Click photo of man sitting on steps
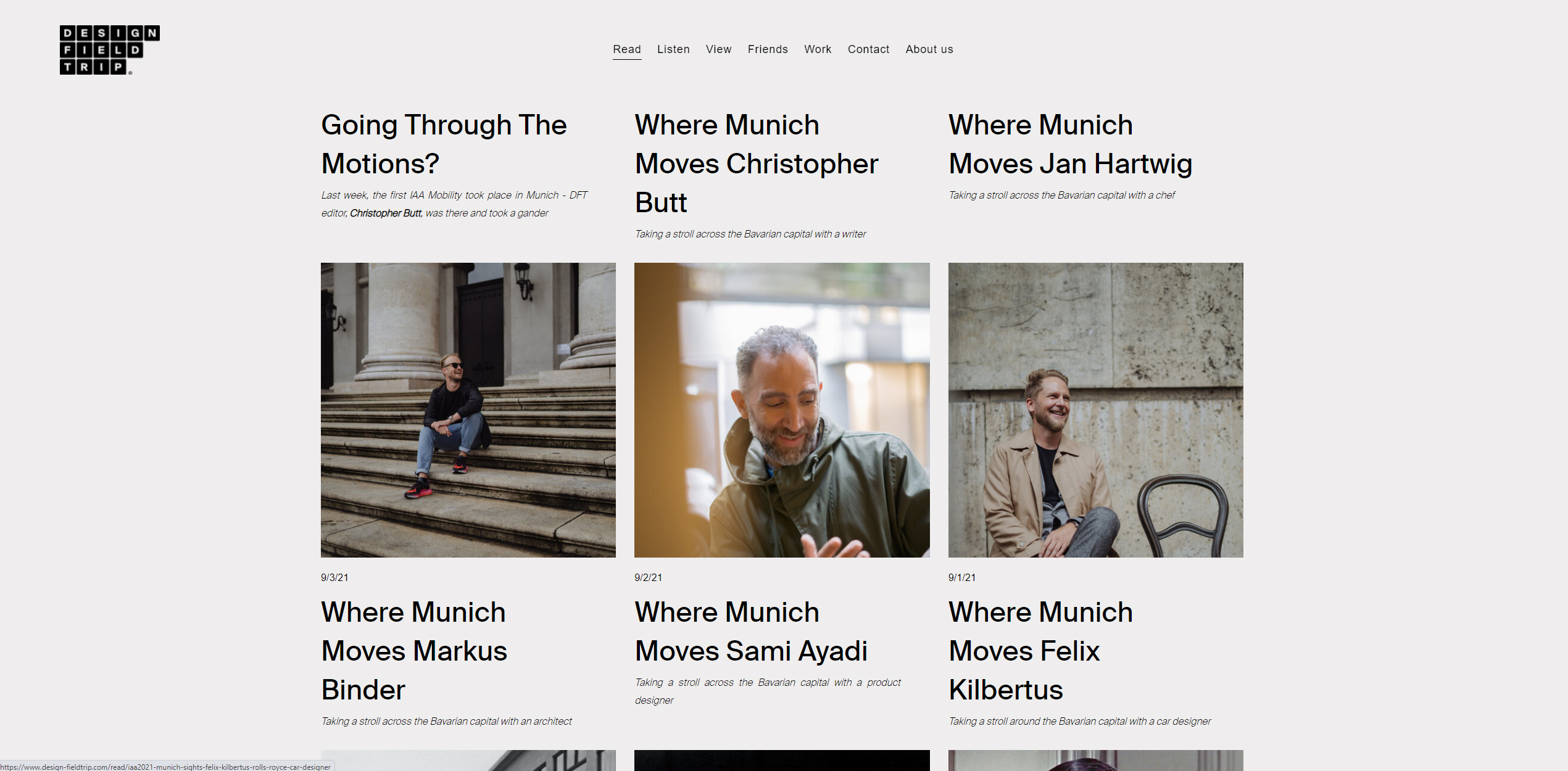 (468, 410)
